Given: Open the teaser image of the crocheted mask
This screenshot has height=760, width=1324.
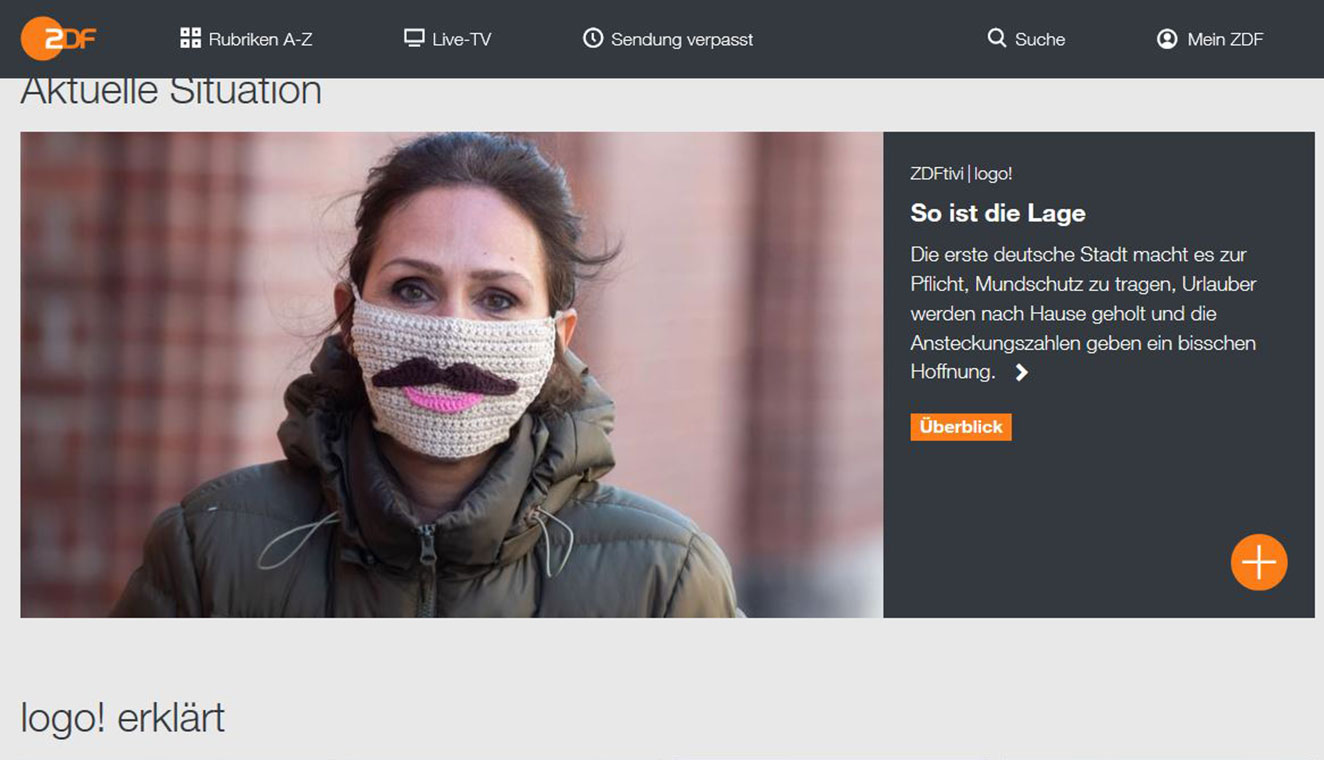Looking at the screenshot, I should 451,374.
